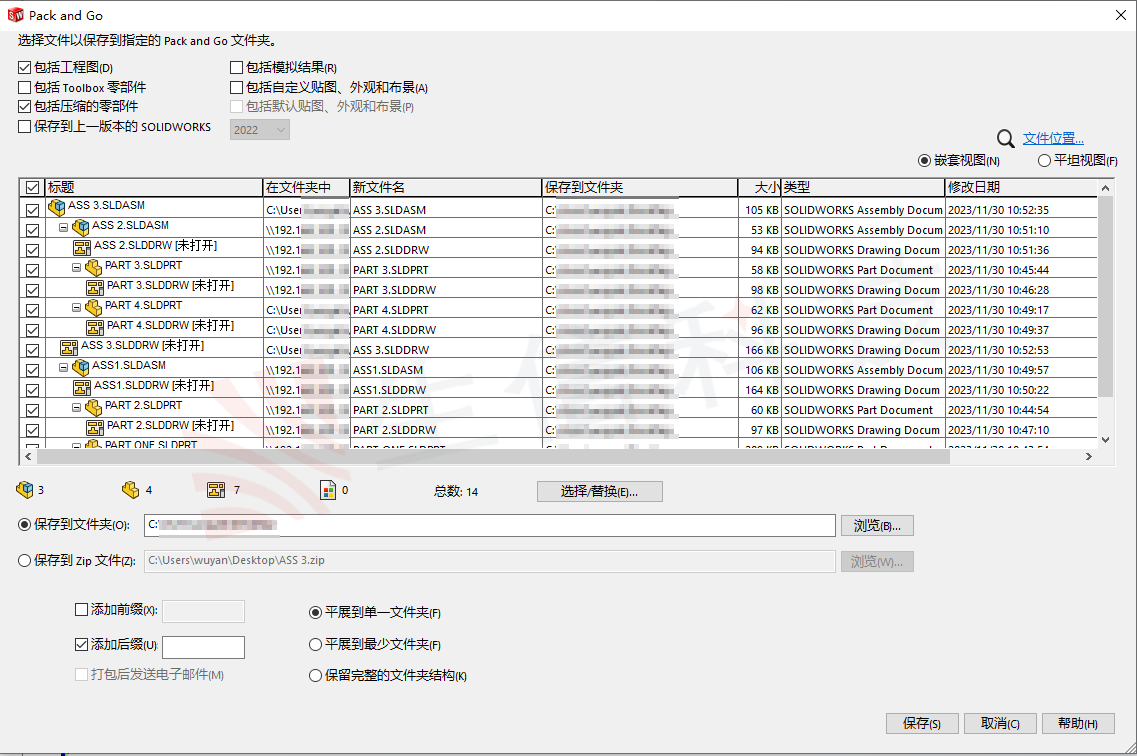Click the 添加后缀 text input field
This screenshot has height=756, width=1137.
pyautogui.click(x=203, y=647)
